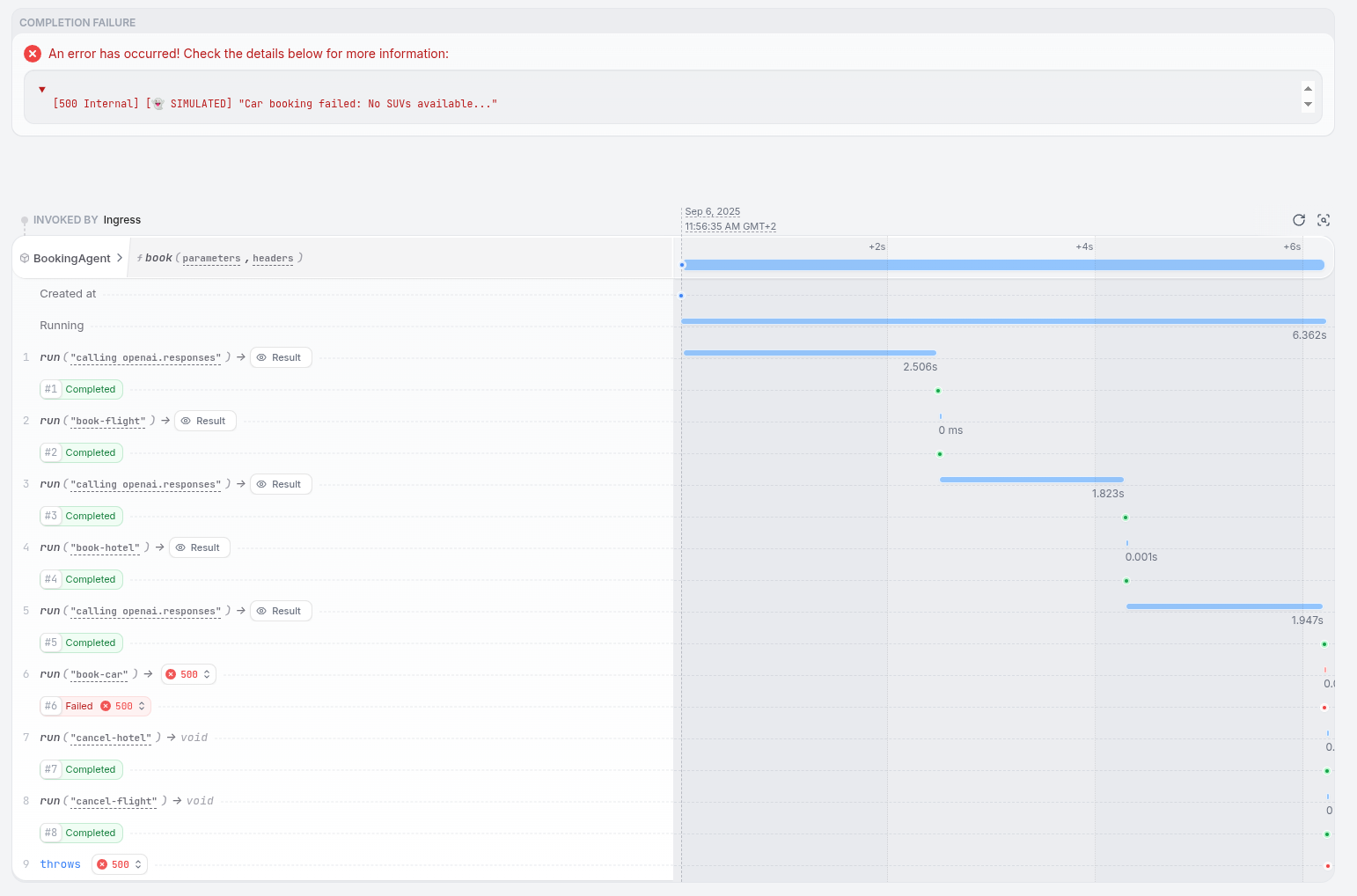Click the #4 Completed badge

tap(81, 579)
